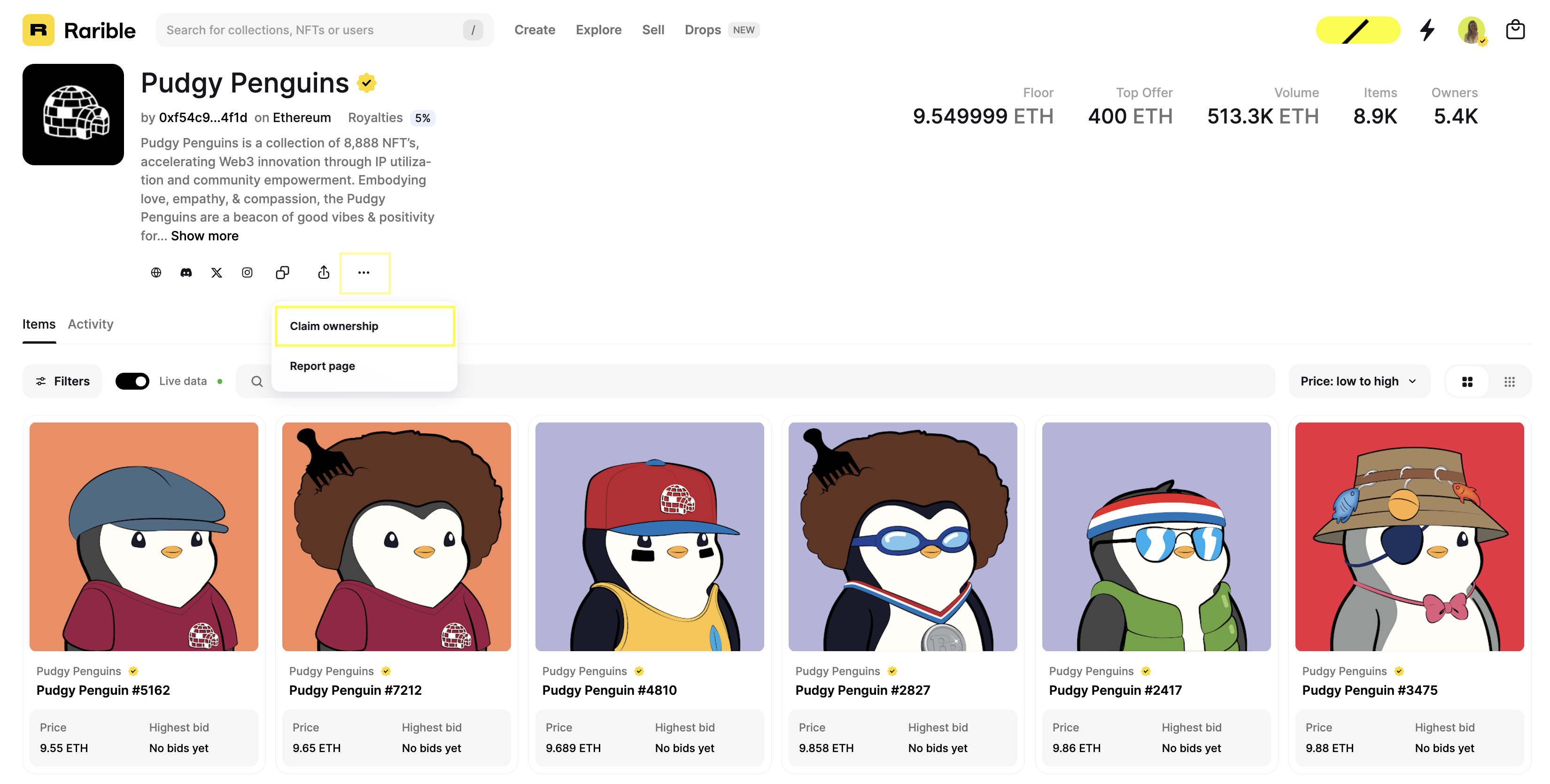The width and height of the screenshot is (1550, 784).
Task: Click the Pudgy Penguin #4810 title
Action: coord(610,690)
